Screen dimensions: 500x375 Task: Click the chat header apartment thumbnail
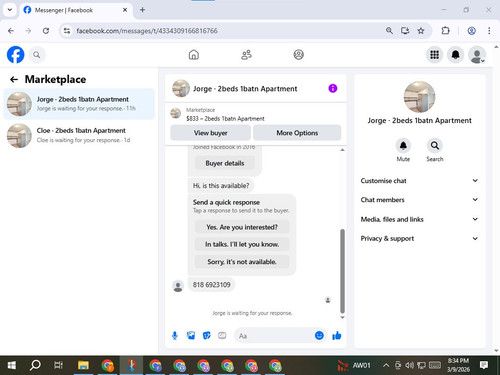pyautogui.click(x=181, y=88)
